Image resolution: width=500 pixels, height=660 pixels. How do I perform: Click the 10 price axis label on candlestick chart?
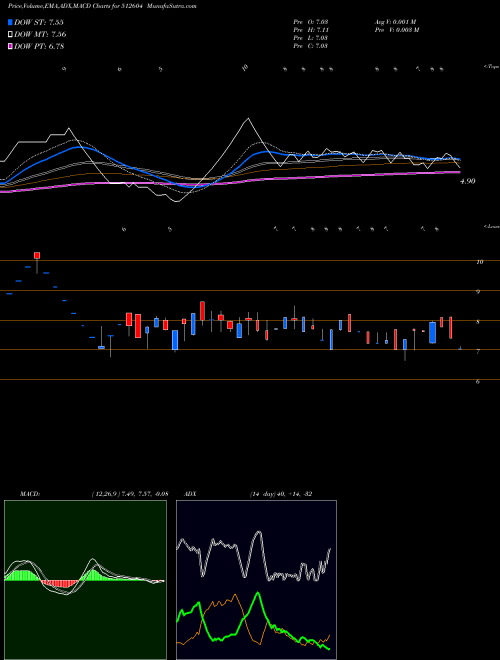coord(479,262)
